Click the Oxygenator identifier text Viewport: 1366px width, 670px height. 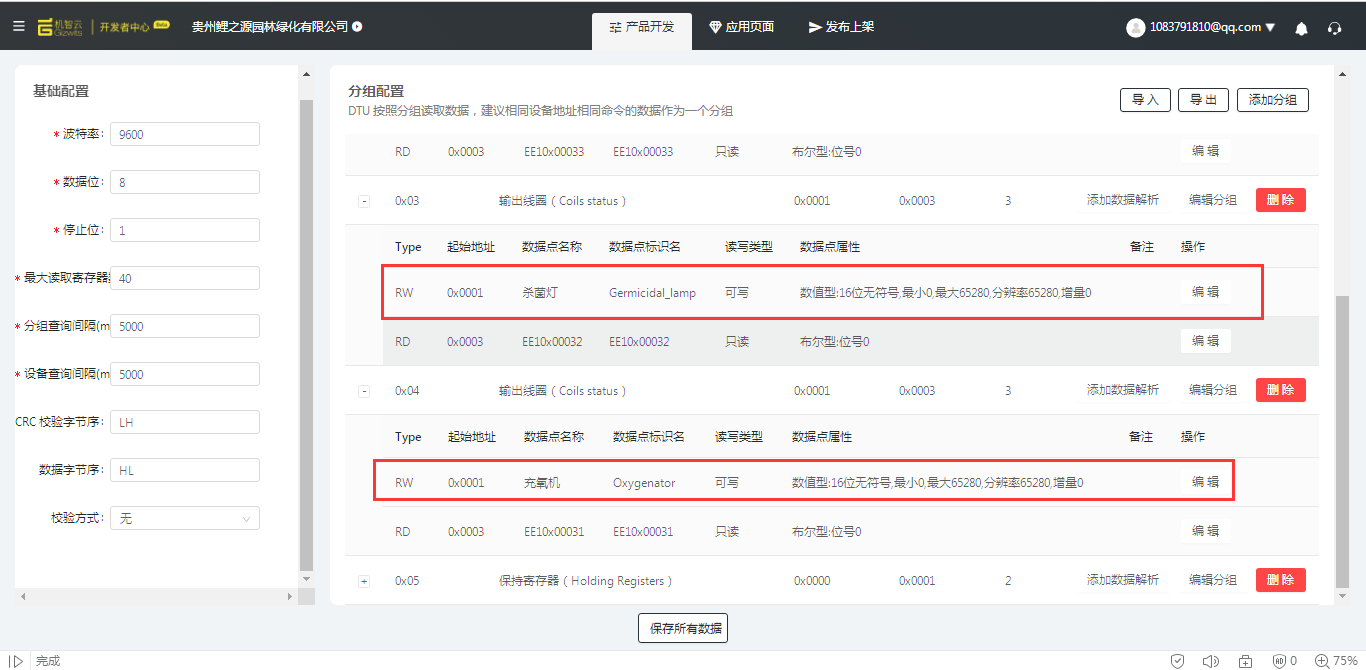tap(644, 483)
